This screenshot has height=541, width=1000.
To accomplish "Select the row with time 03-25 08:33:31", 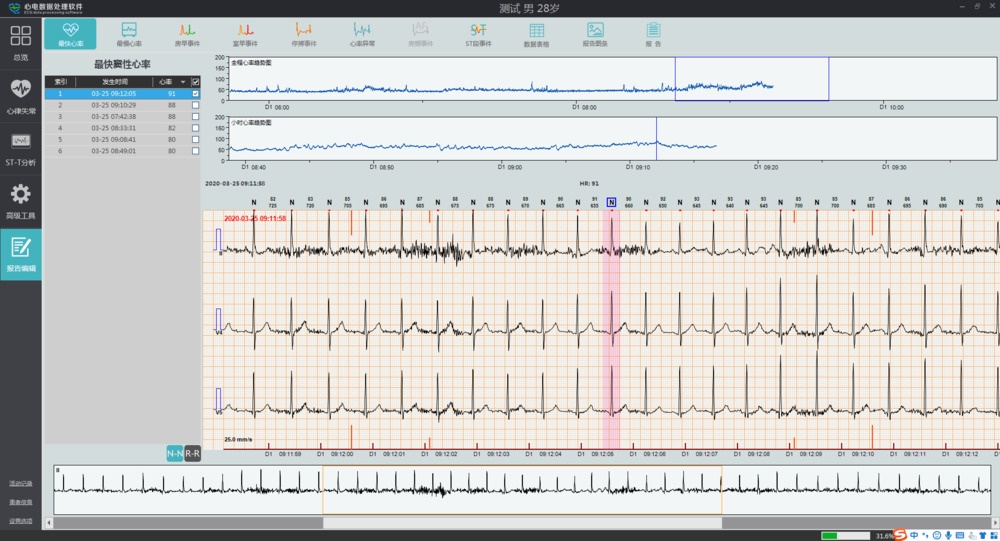I will tap(113, 128).
